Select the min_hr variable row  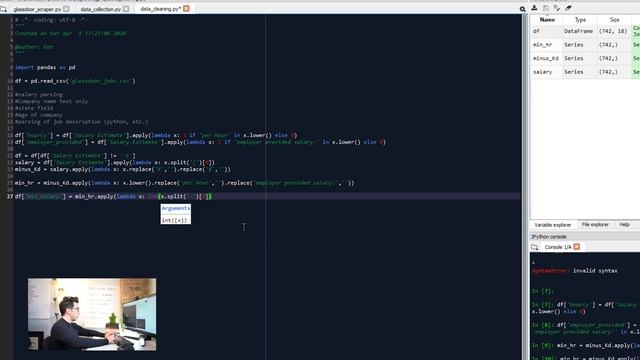[x=585, y=45]
